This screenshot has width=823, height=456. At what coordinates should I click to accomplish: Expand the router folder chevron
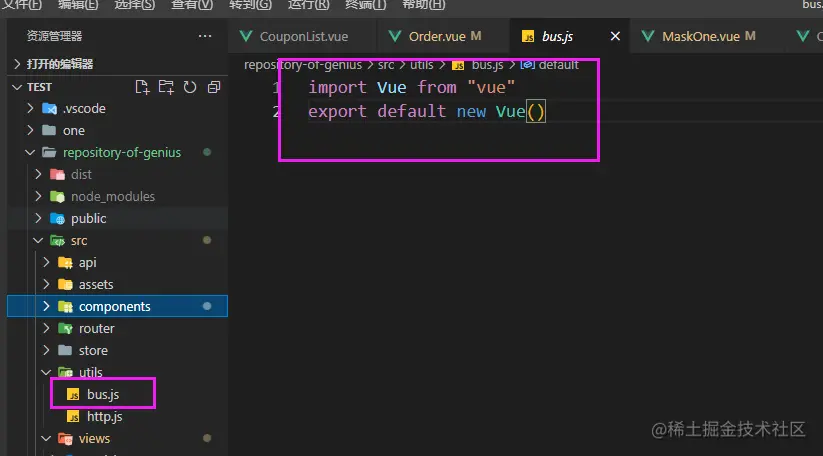(46, 328)
